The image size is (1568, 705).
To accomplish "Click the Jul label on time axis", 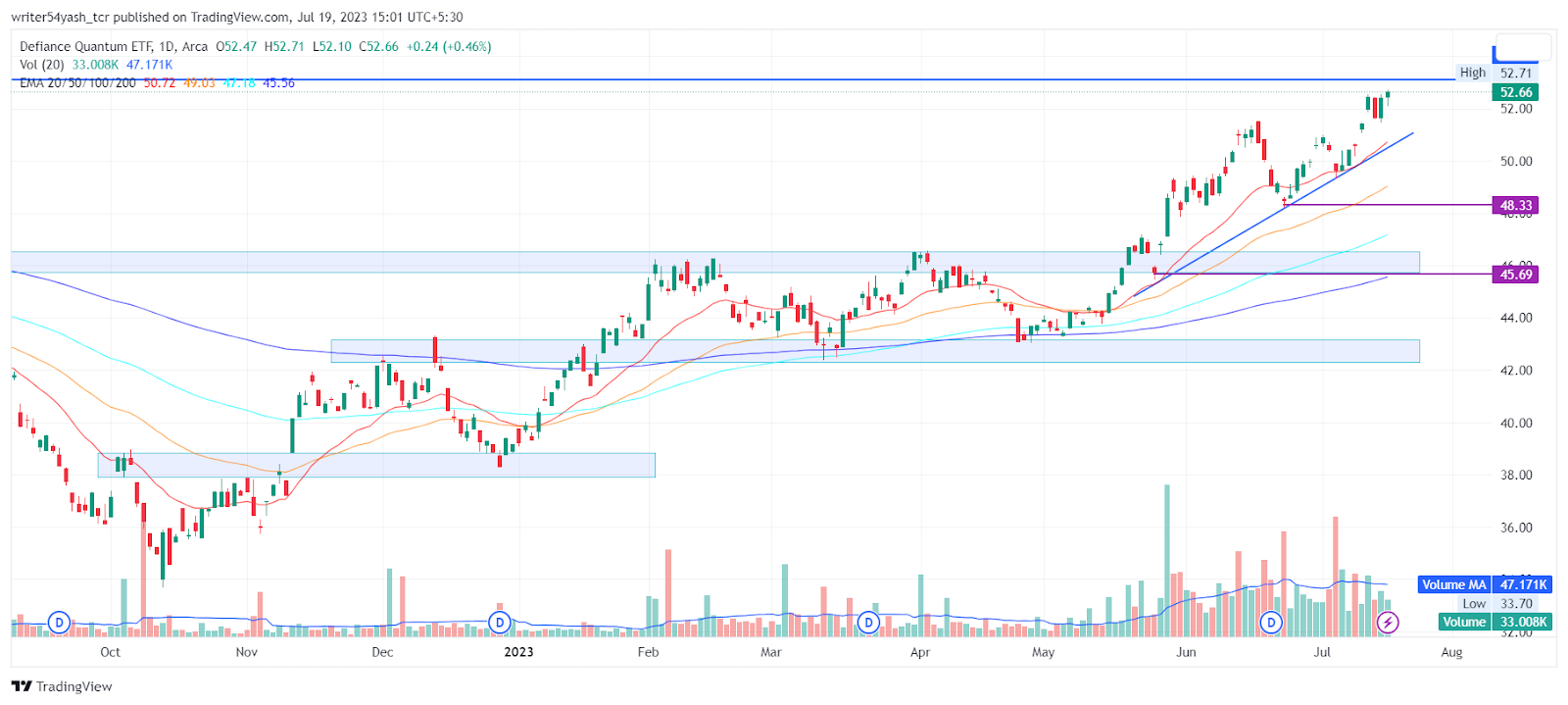I will click(x=1323, y=652).
